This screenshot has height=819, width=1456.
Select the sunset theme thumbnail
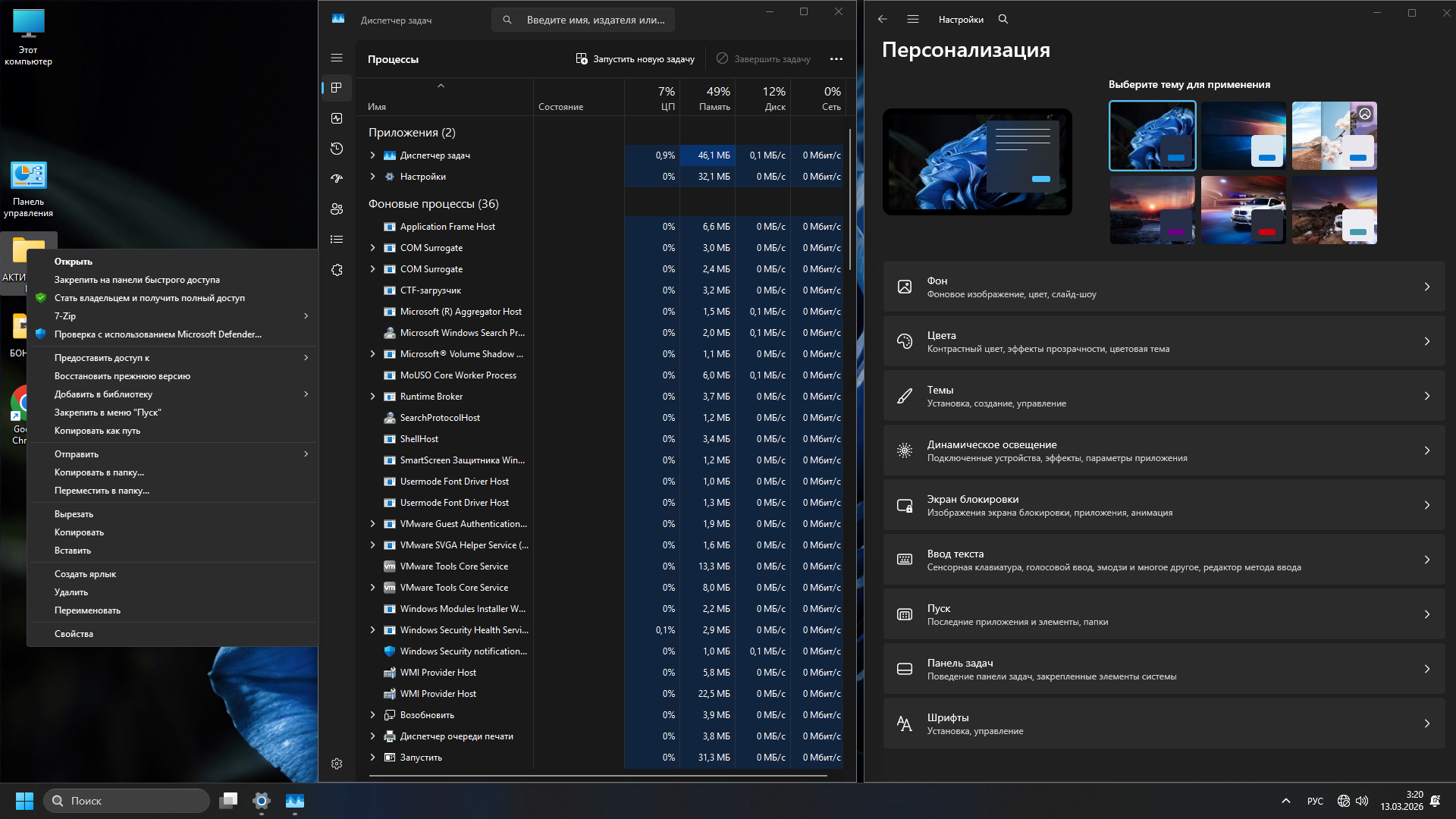pyautogui.click(x=1152, y=210)
